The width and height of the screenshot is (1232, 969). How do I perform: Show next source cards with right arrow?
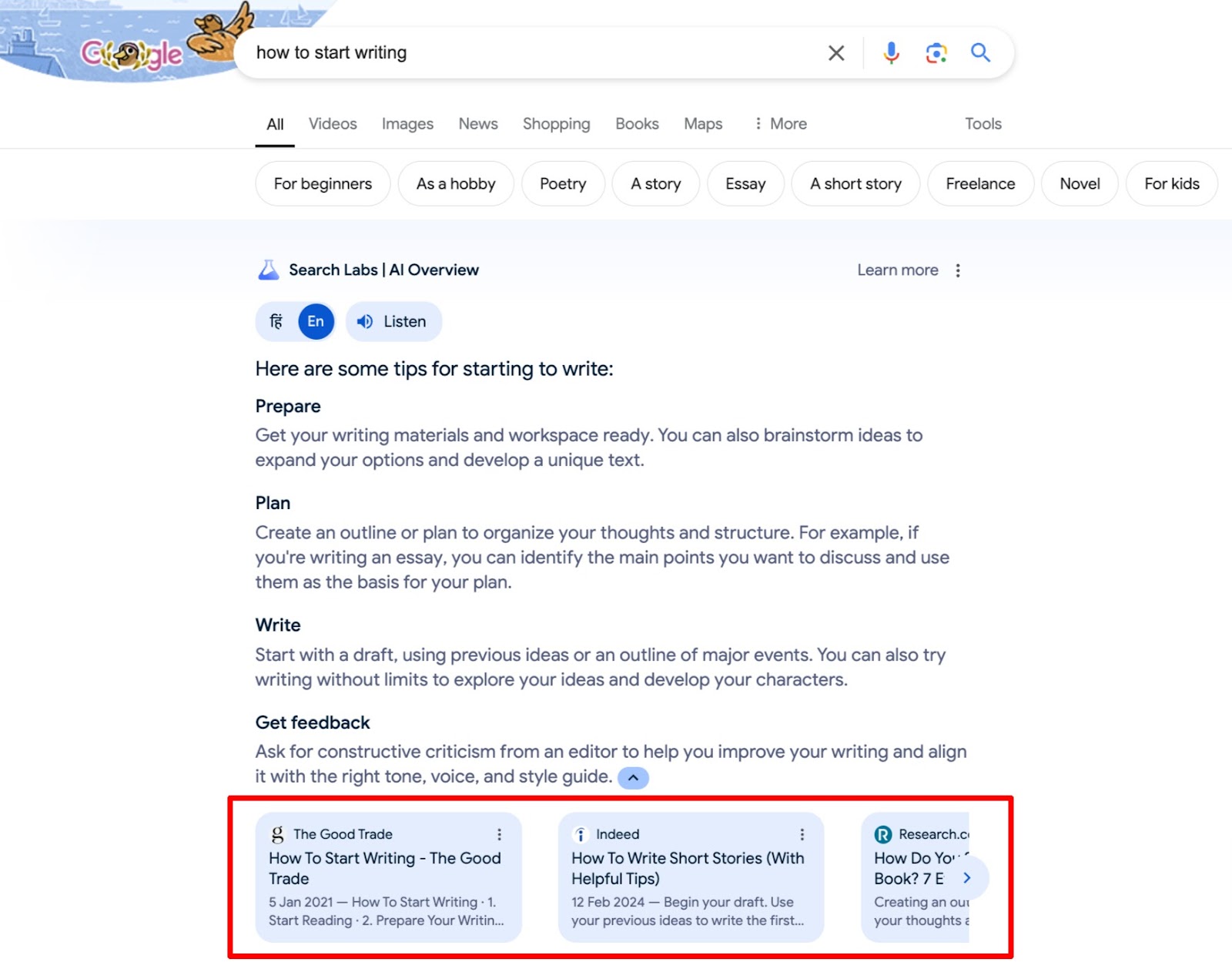(967, 878)
